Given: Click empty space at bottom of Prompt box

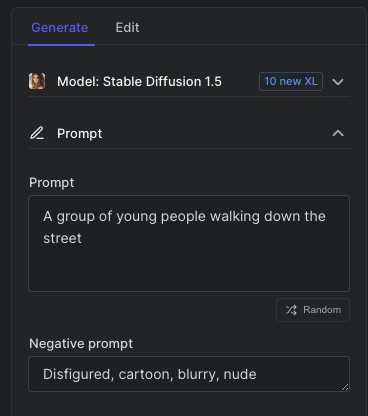Looking at the screenshot, I should coord(189,272).
